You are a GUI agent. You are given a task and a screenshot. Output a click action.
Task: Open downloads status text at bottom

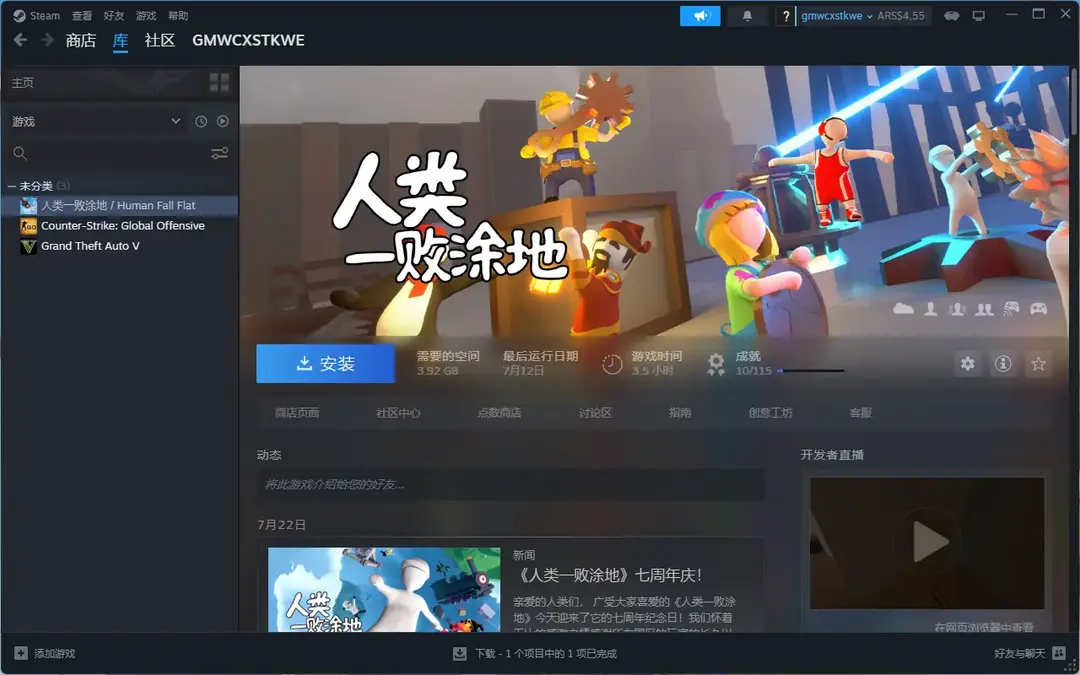coord(546,654)
